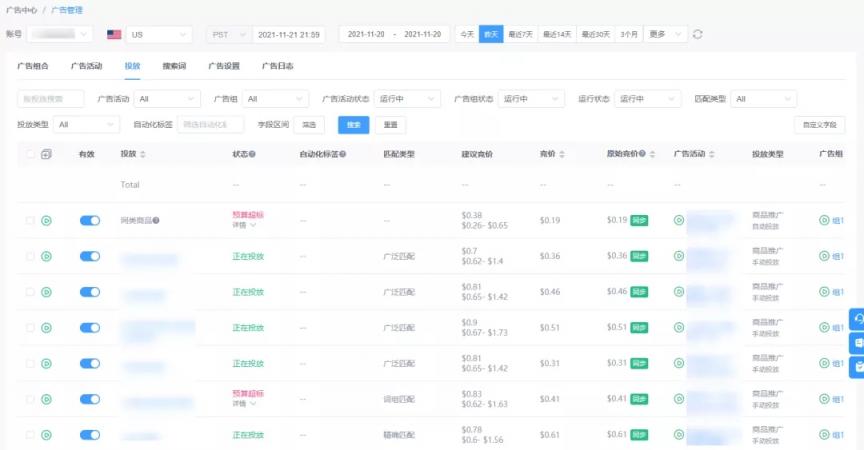Viewport: 864px width, 450px height.
Task: Open the message floating icon on right edge
Action: click(857, 343)
